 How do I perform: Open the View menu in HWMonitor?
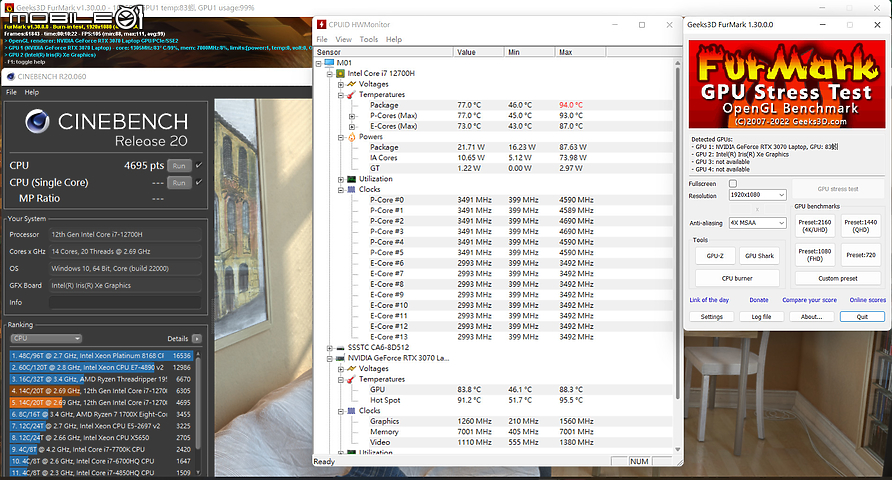coord(344,39)
